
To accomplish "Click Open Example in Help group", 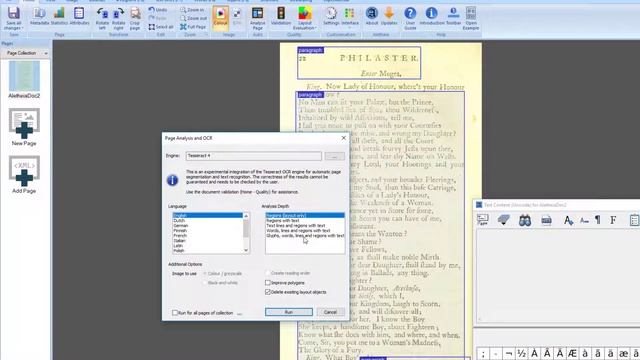I will 471,18.
